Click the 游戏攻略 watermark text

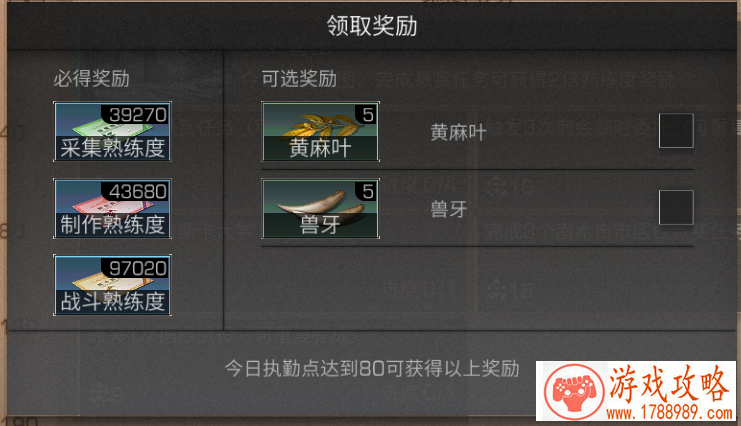(669, 384)
